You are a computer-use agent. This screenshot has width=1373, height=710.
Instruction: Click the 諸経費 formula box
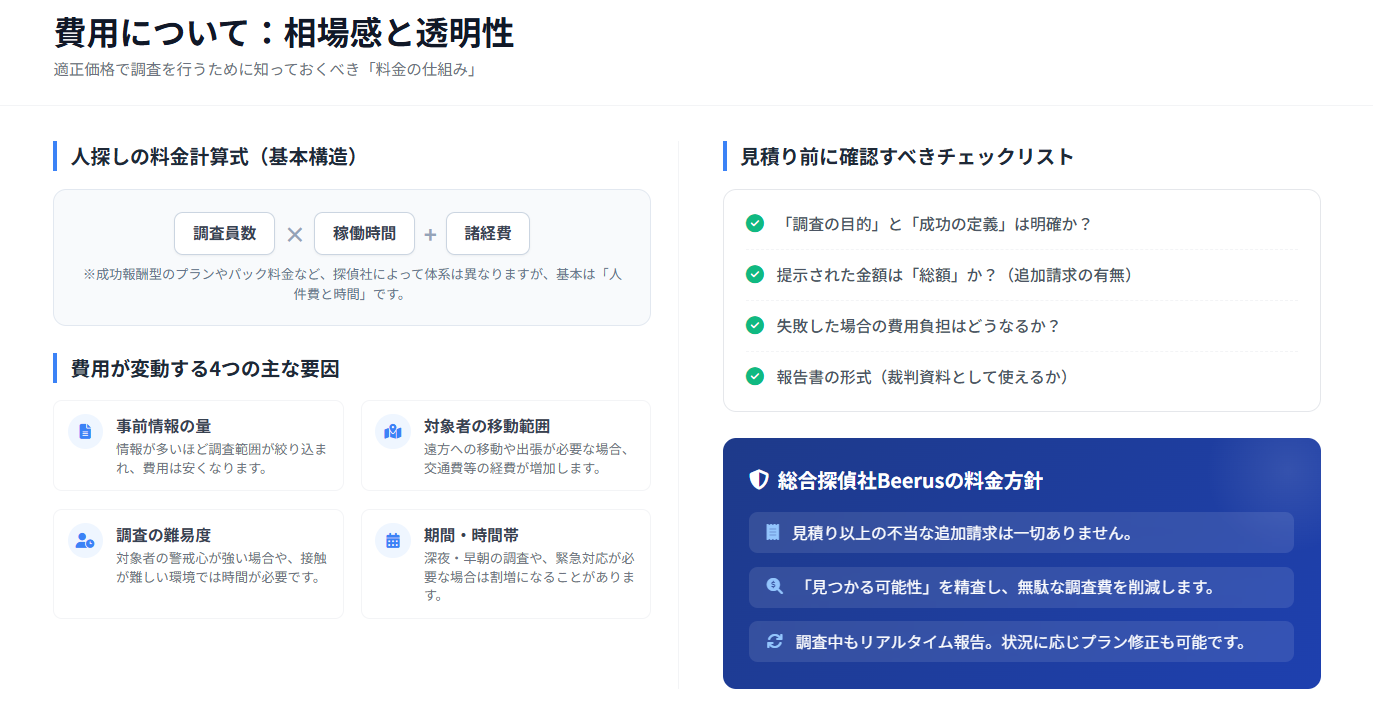pyautogui.click(x=488, y=233)
